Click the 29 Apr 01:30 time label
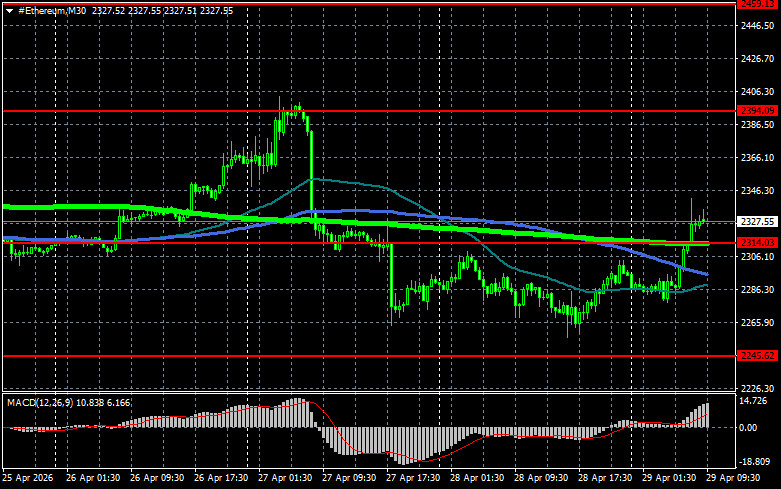 669,478
